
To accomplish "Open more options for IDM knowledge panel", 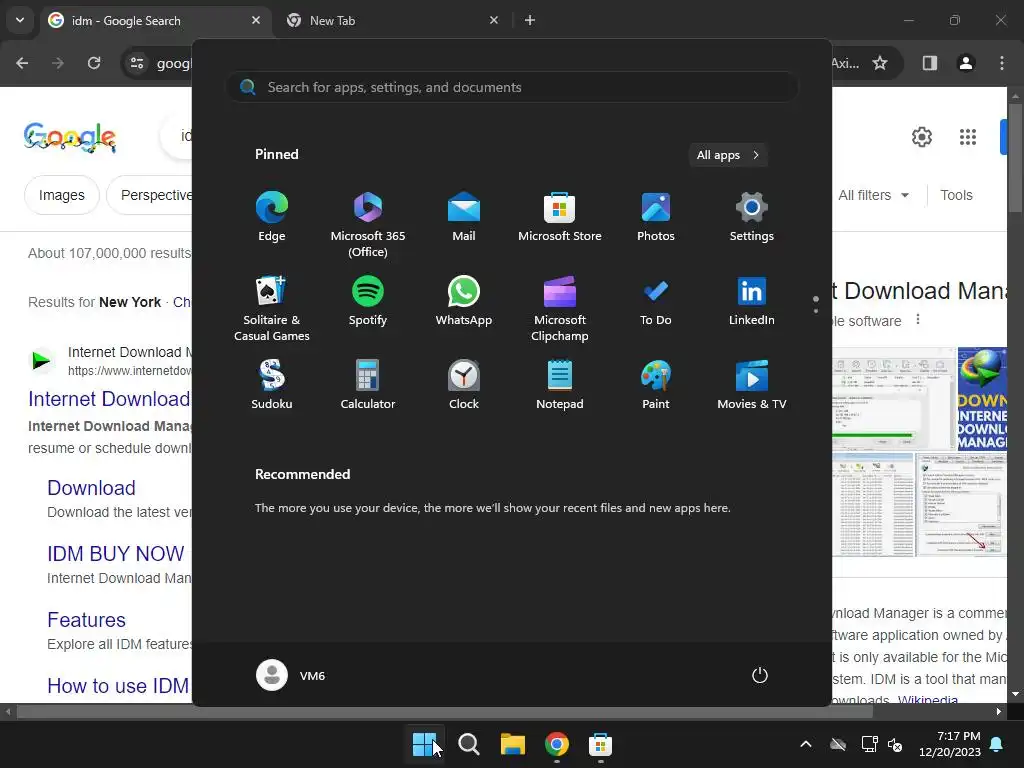I will click(x=918, y=319).
